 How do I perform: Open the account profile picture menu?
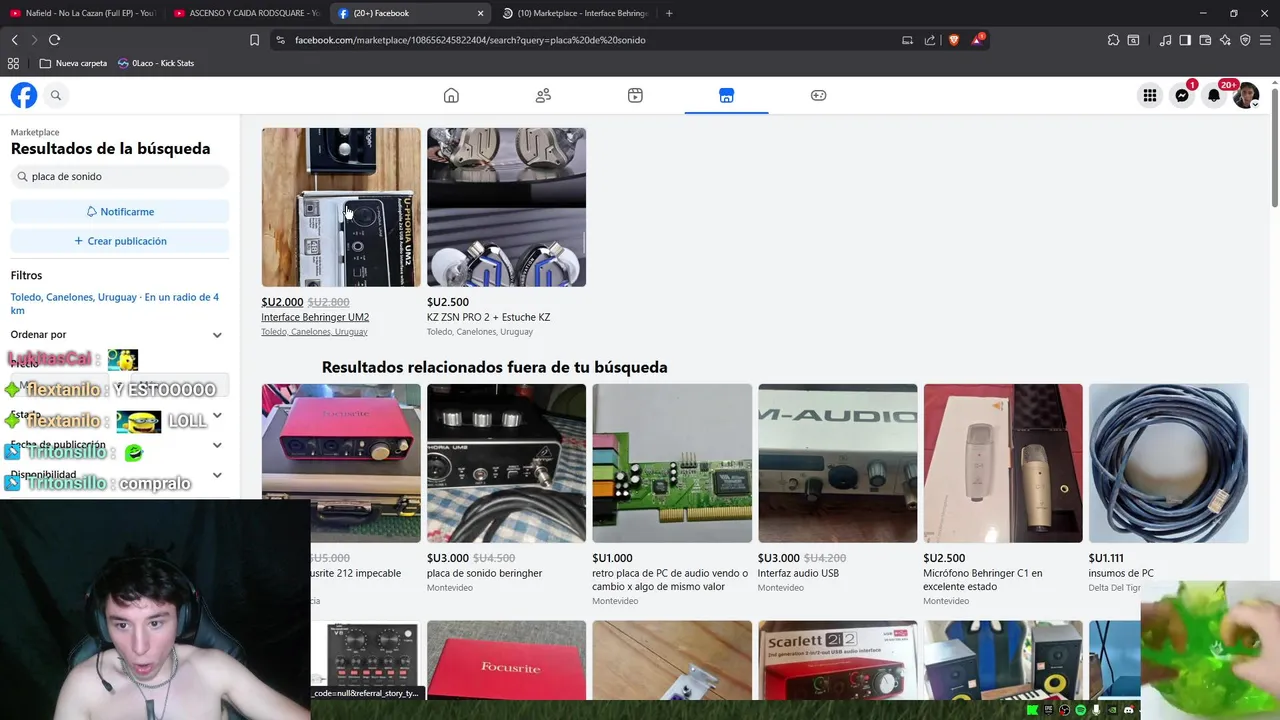[1246, 95]
